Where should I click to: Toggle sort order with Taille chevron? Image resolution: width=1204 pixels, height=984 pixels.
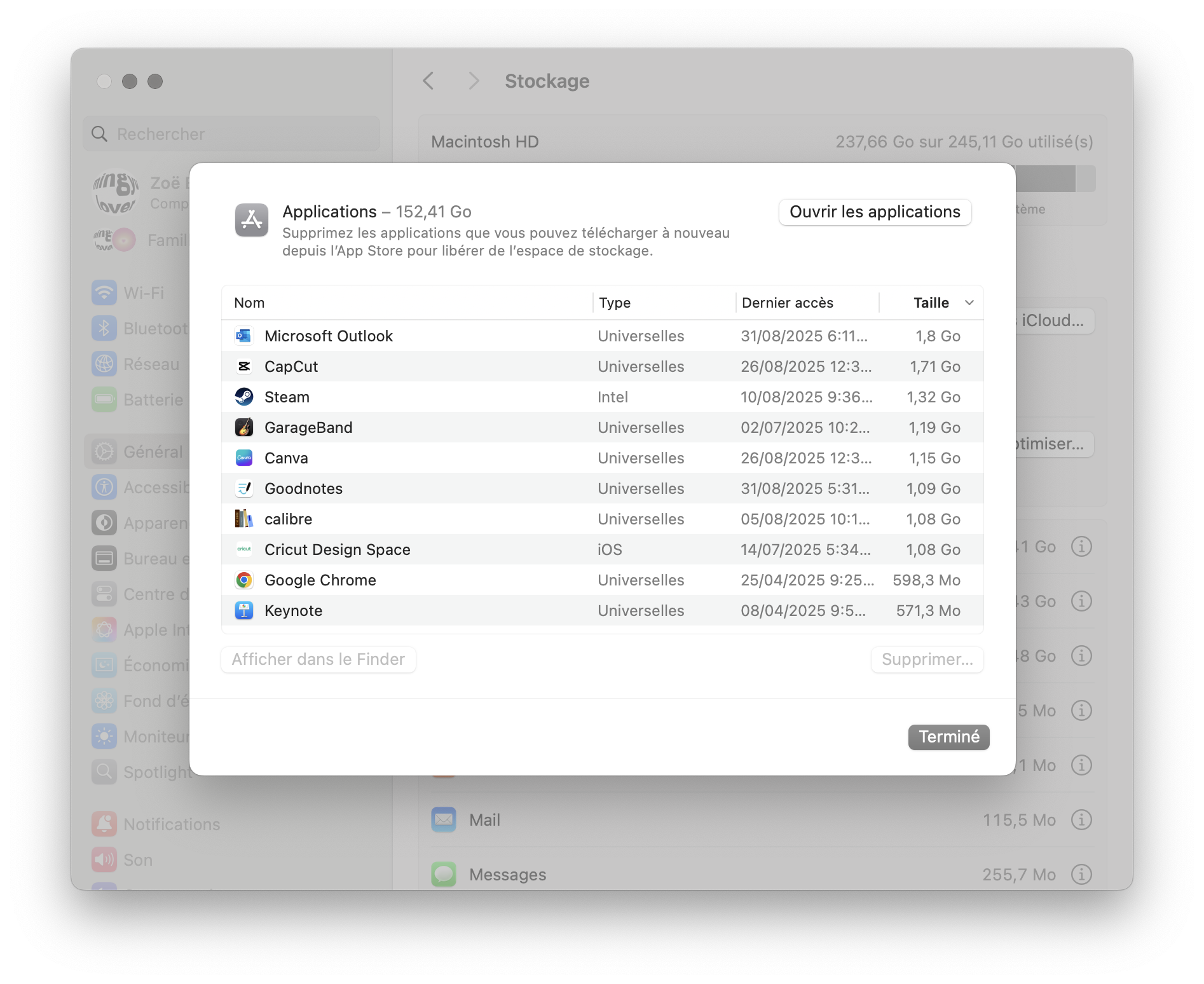pos(969,303)
